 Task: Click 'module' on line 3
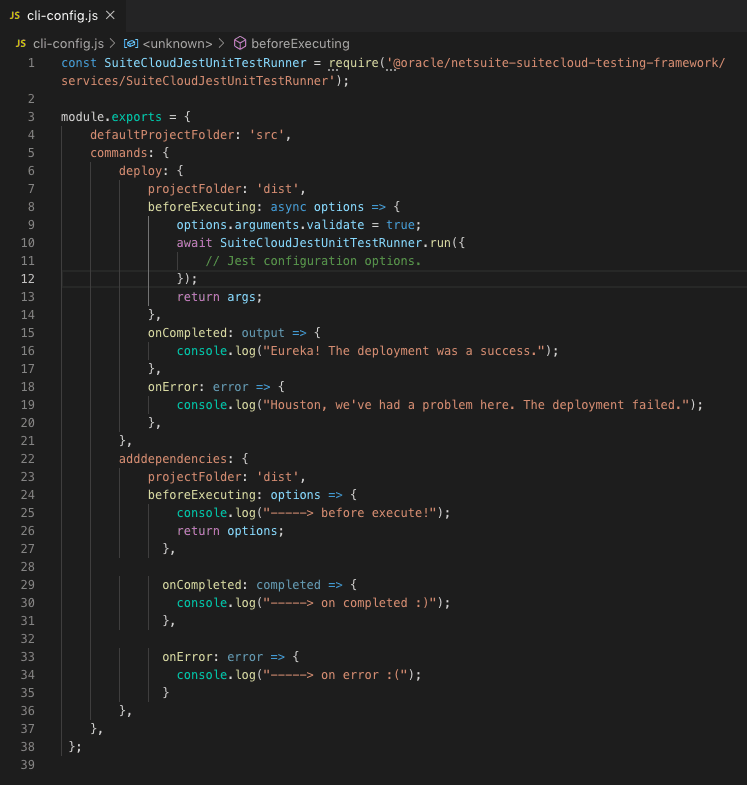point(82,117)
